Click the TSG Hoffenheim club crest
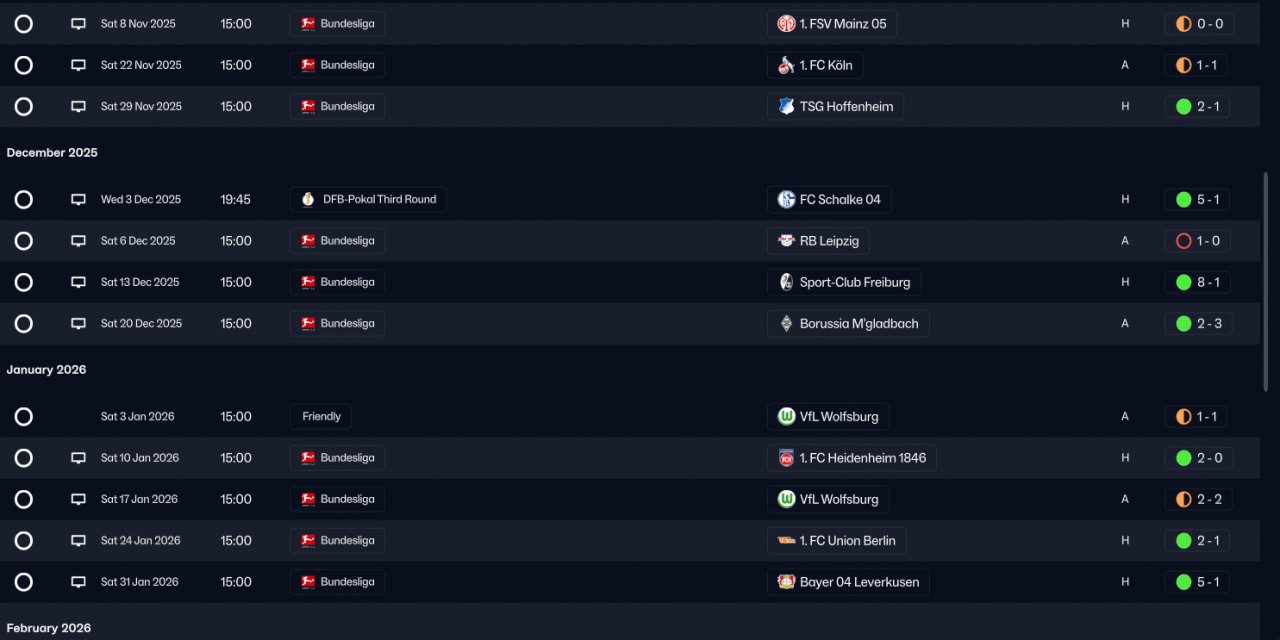Viewport: 1280px width, 640px height. click(x=787, y=107)
